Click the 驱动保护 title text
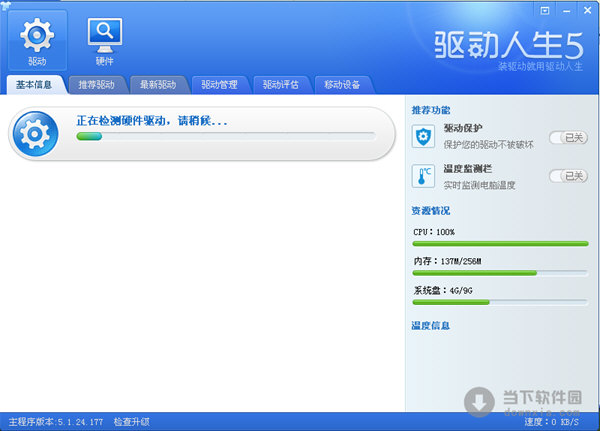Viewport: 600px width, 431px height. click(x=463, y=128)
